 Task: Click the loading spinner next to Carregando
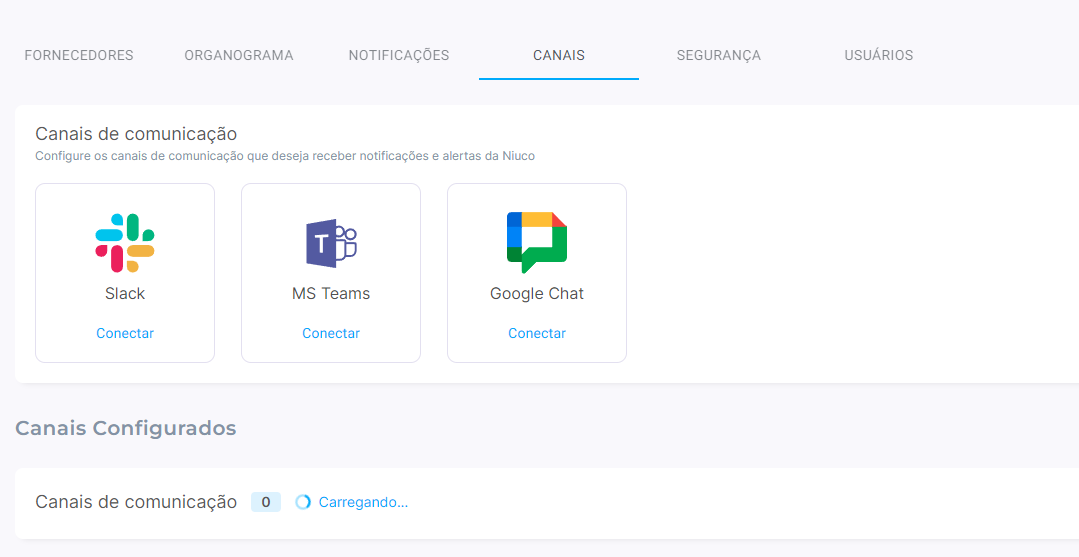(303, 503)
